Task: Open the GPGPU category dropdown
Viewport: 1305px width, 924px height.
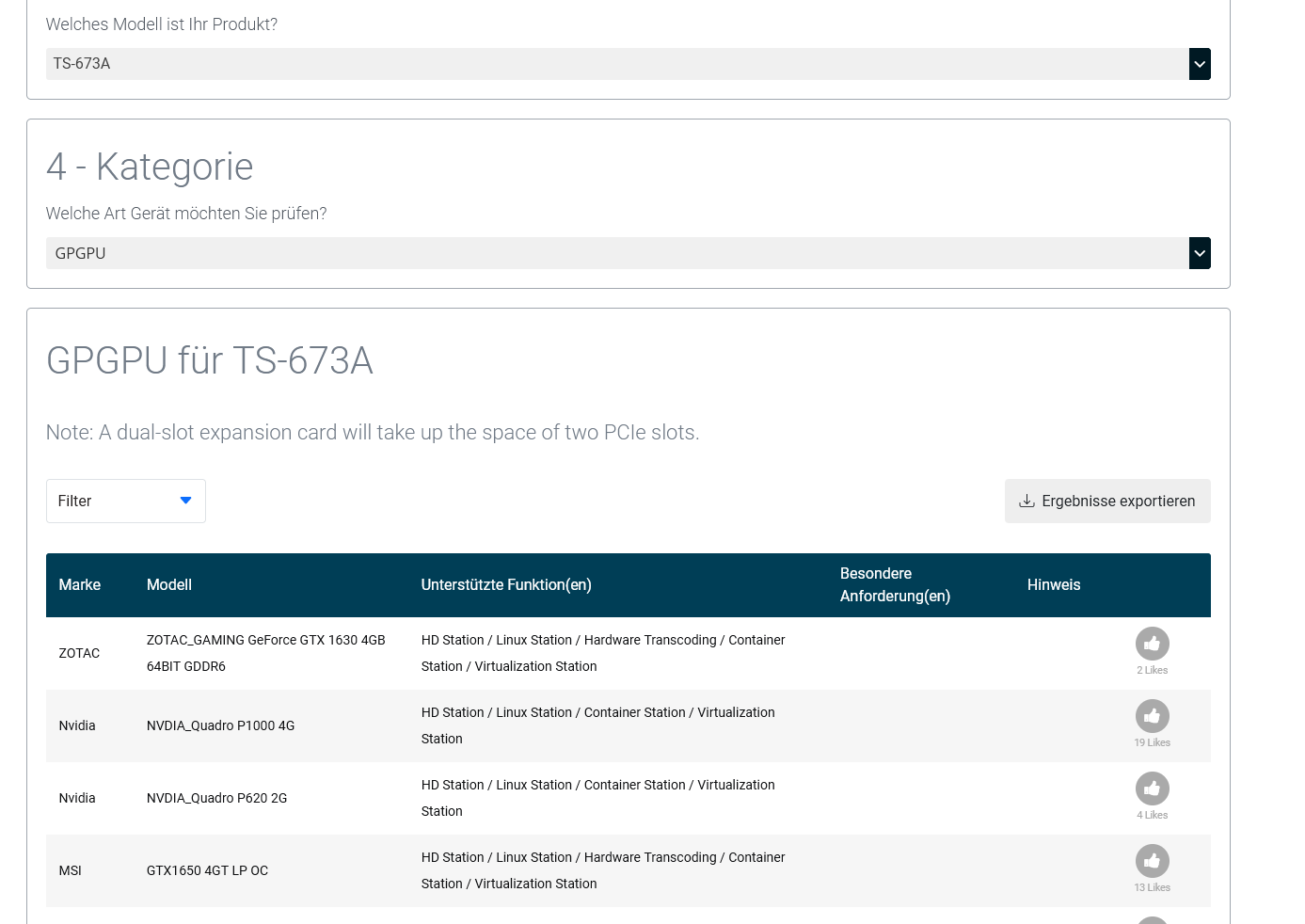Action: 628,253
